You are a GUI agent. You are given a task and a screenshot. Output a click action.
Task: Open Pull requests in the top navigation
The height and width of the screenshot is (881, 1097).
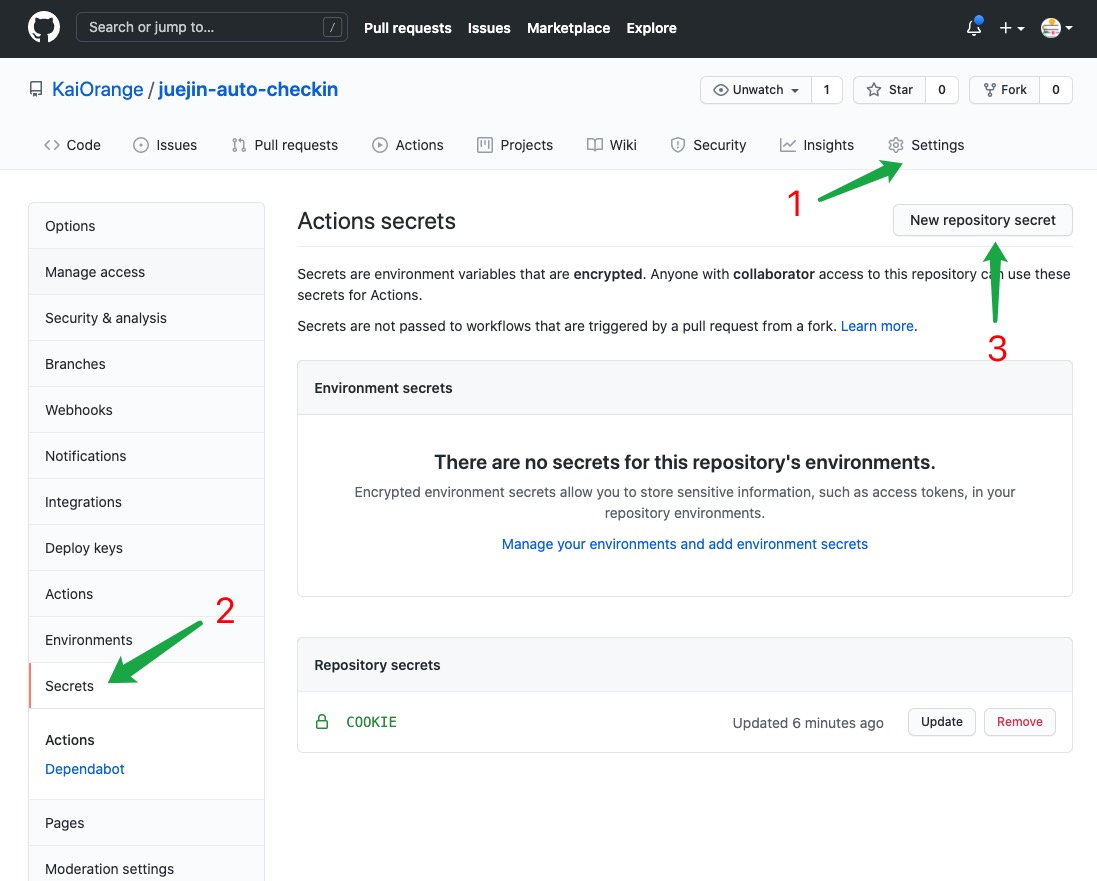[x=408, y=28]
